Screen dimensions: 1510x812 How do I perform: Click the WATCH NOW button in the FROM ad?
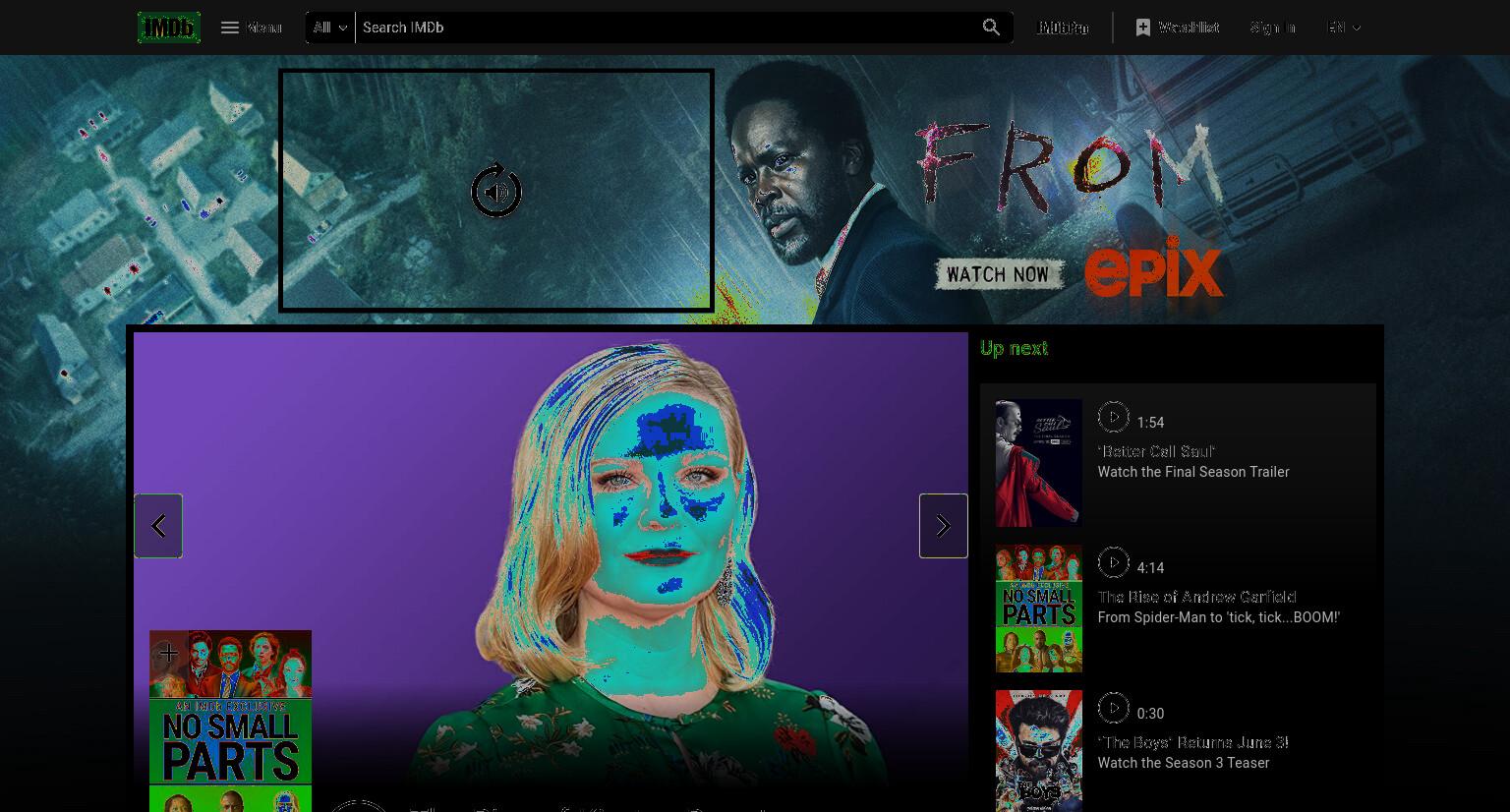tap(998, 274)
